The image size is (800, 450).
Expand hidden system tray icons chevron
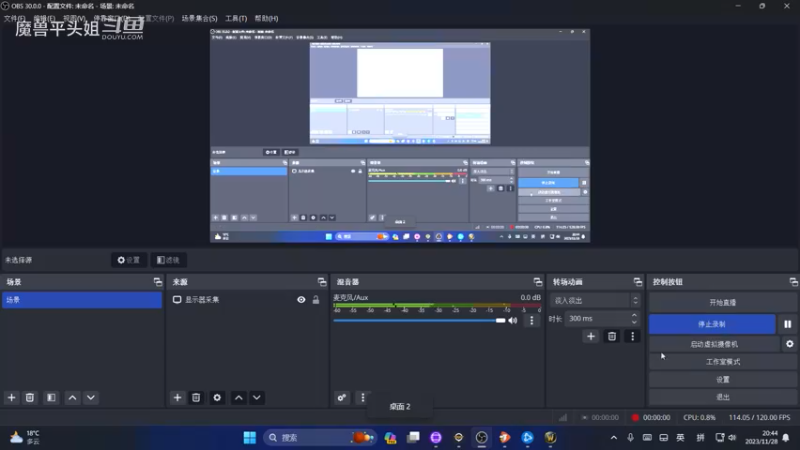614,437
